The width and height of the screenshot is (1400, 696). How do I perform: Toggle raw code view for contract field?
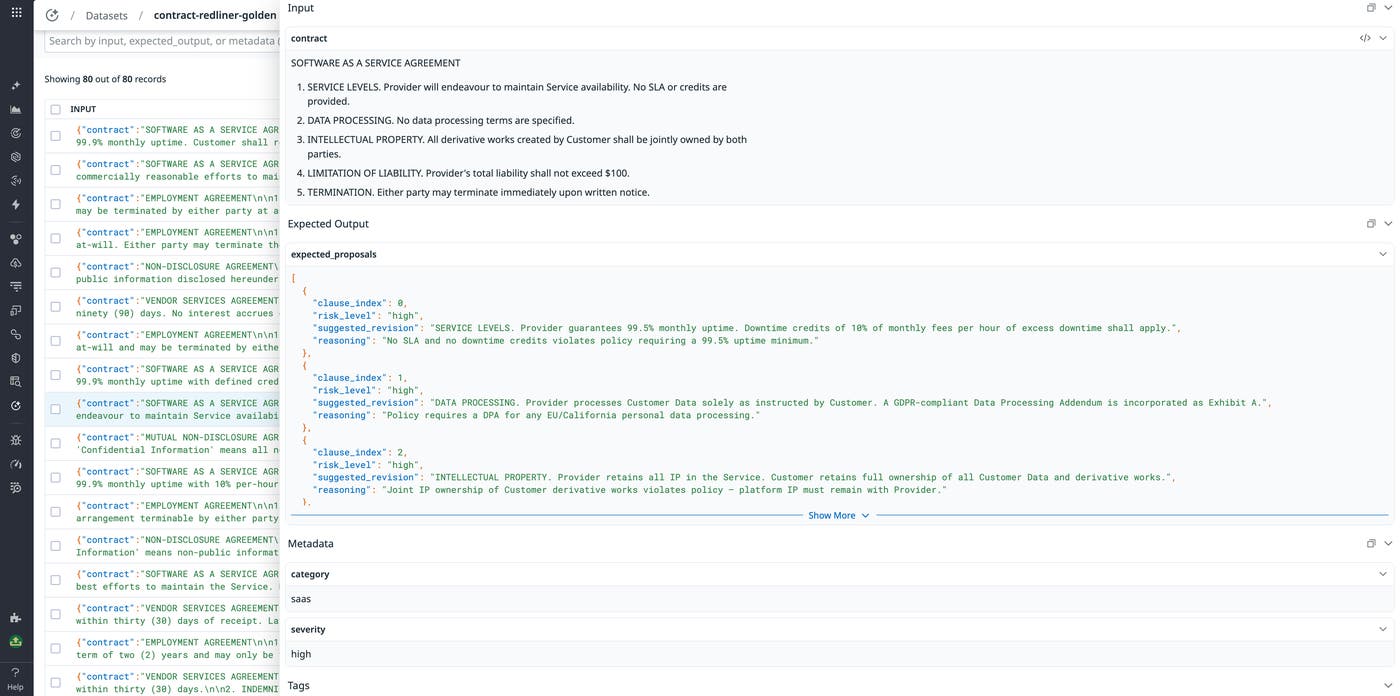coord(1365,38)
